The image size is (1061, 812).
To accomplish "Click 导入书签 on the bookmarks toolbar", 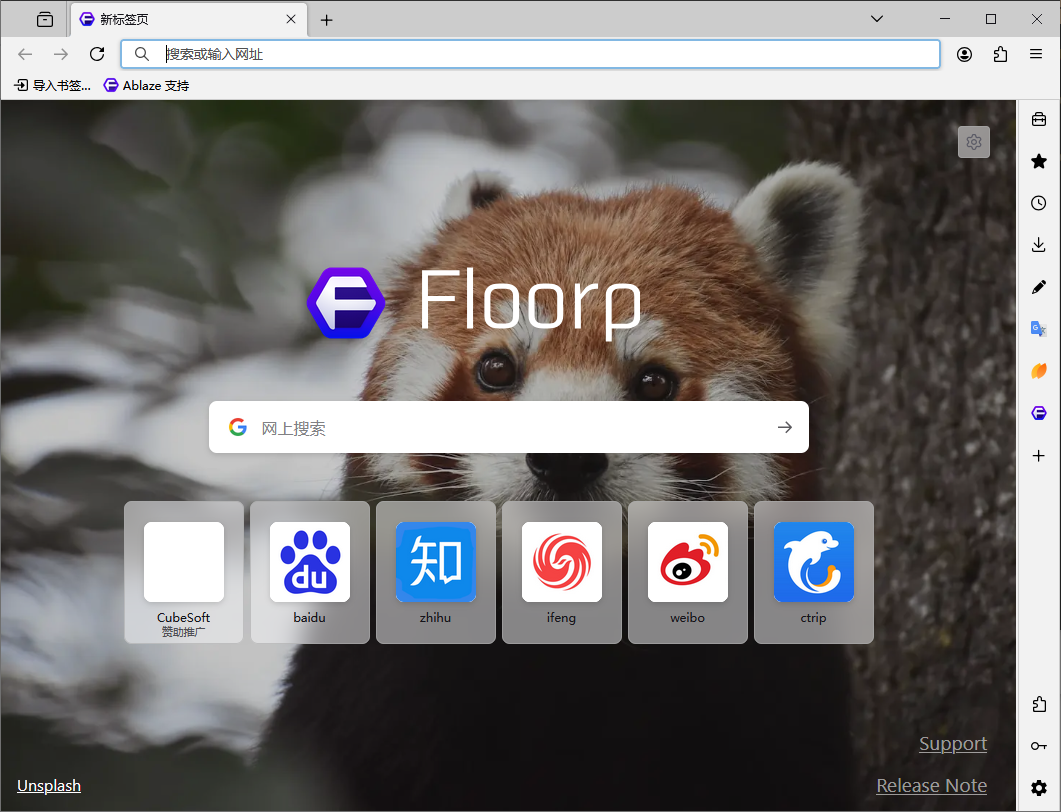I will (50, 85).
